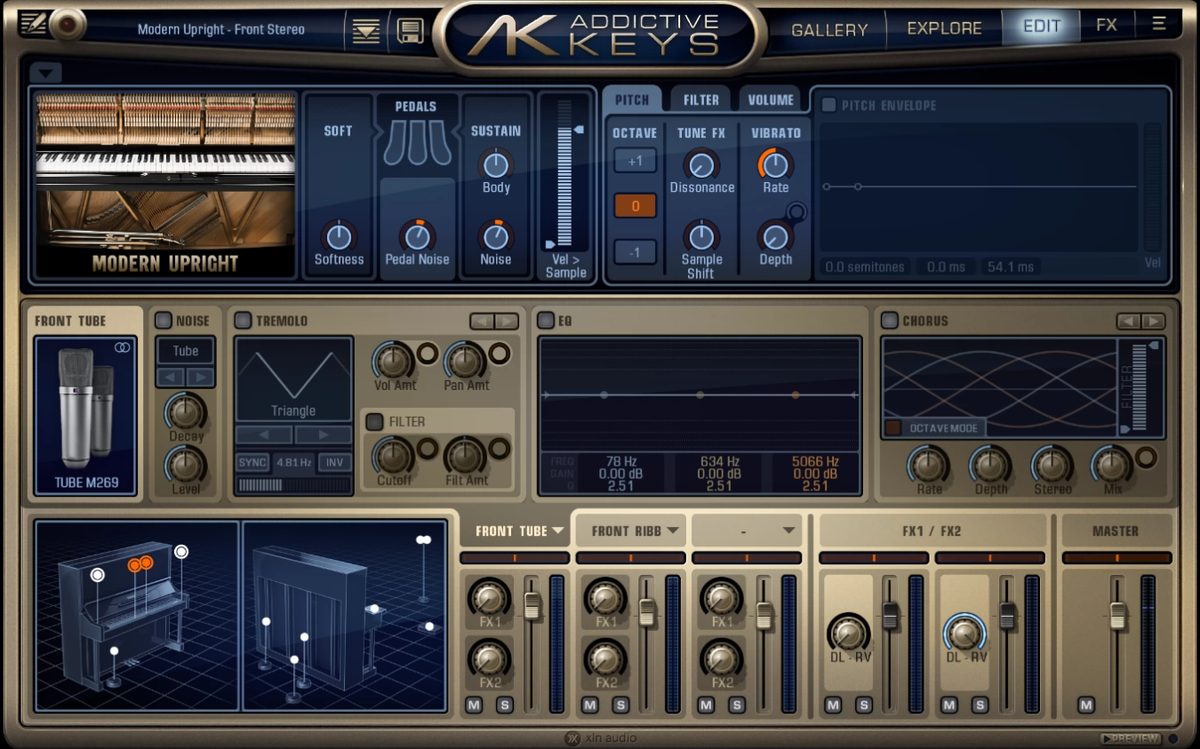Image resolution: width=1200 pixels, height=749 pixels.
Task: Solo the Front Ribb channel
Action: (620, 705)
